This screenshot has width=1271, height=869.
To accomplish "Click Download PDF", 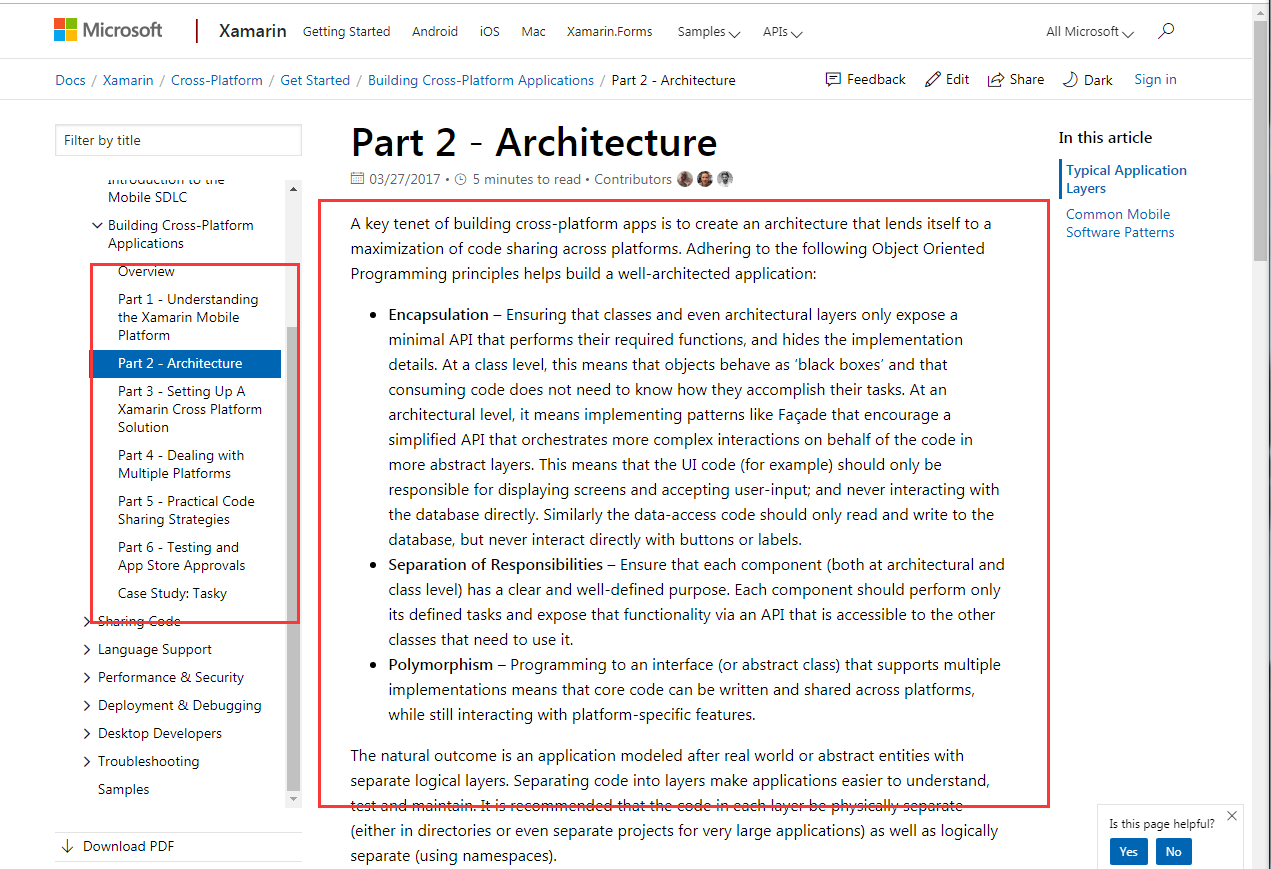I will coord(118,846).
